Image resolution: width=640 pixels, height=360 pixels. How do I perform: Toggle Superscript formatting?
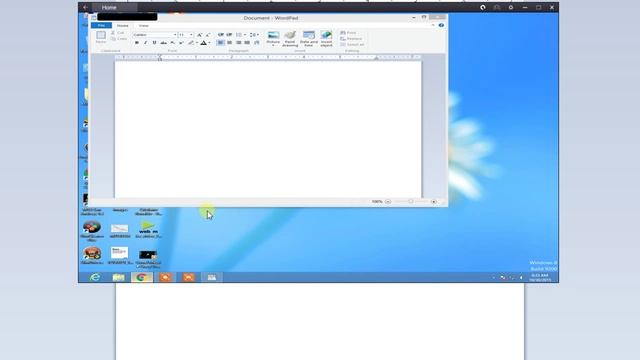[x=181, y=43]
